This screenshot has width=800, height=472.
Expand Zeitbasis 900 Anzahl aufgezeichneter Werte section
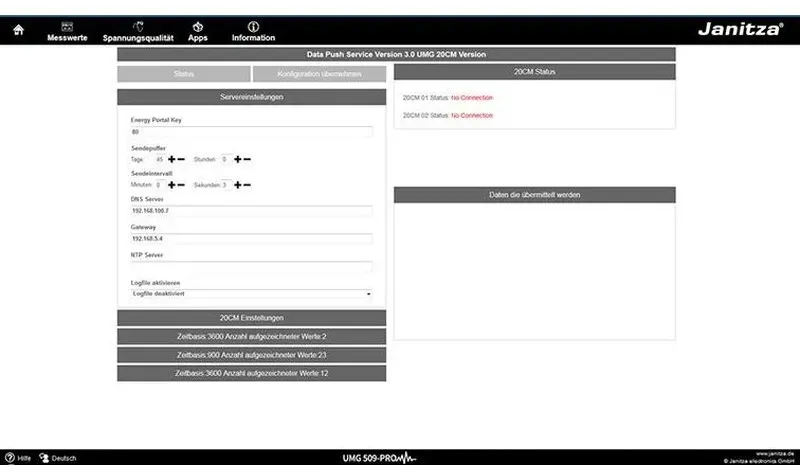252,355
